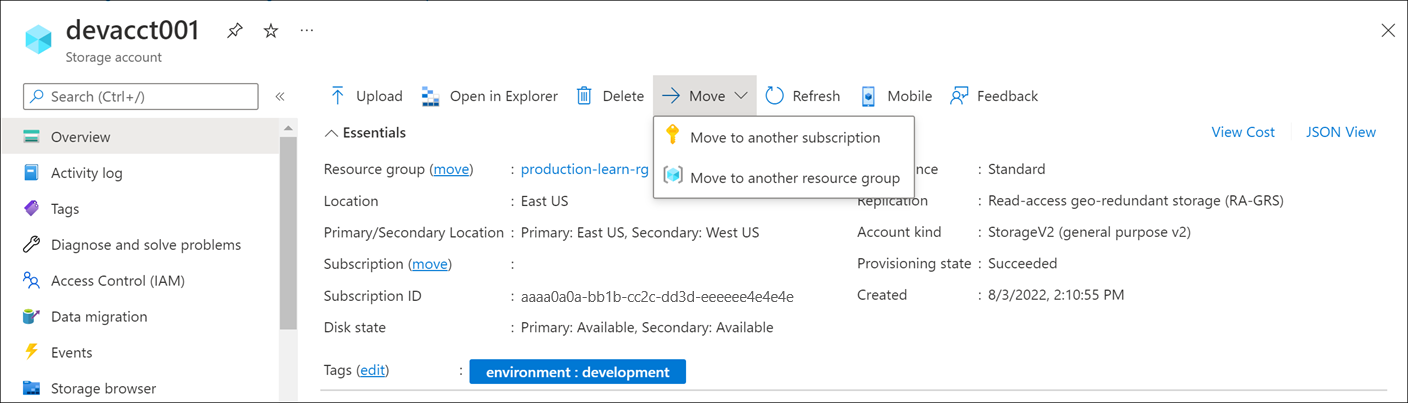Click the Feedback person icon
1408x403 pixels.
point(959,96)
